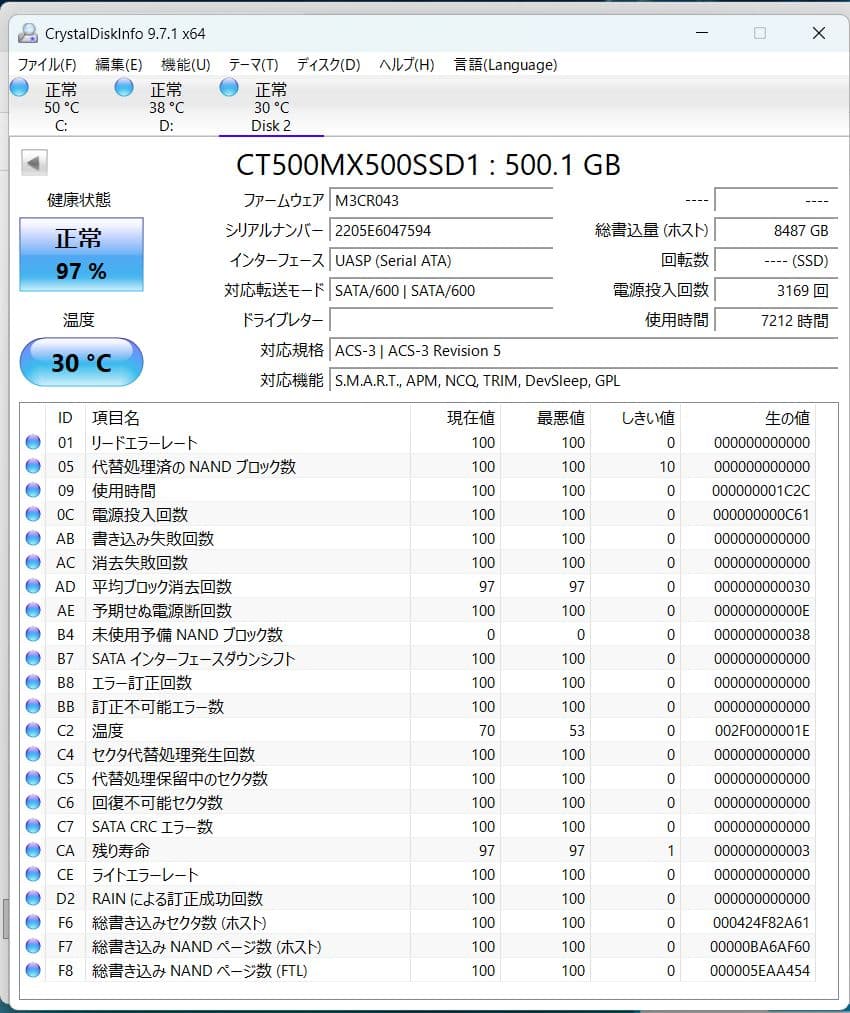This screenshot has width=850, height=1013.
Task: Click the status icon for row AD 平均ブロック消去回数
Action: 33,587
